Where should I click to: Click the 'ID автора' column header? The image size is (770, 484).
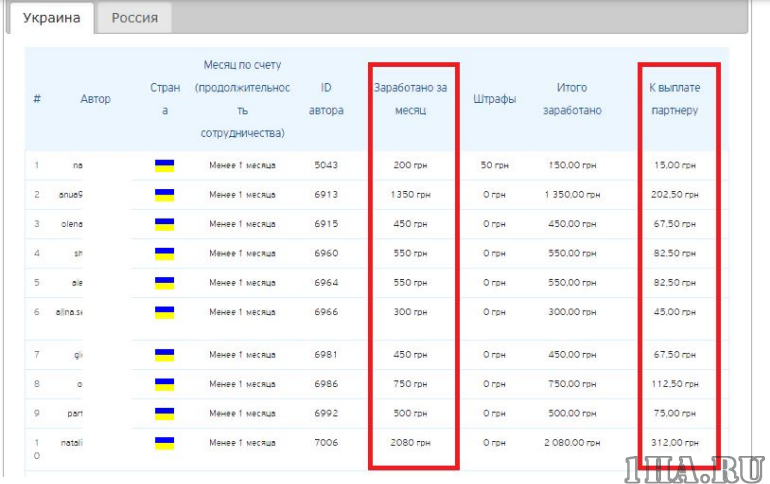tap(326, 99)
